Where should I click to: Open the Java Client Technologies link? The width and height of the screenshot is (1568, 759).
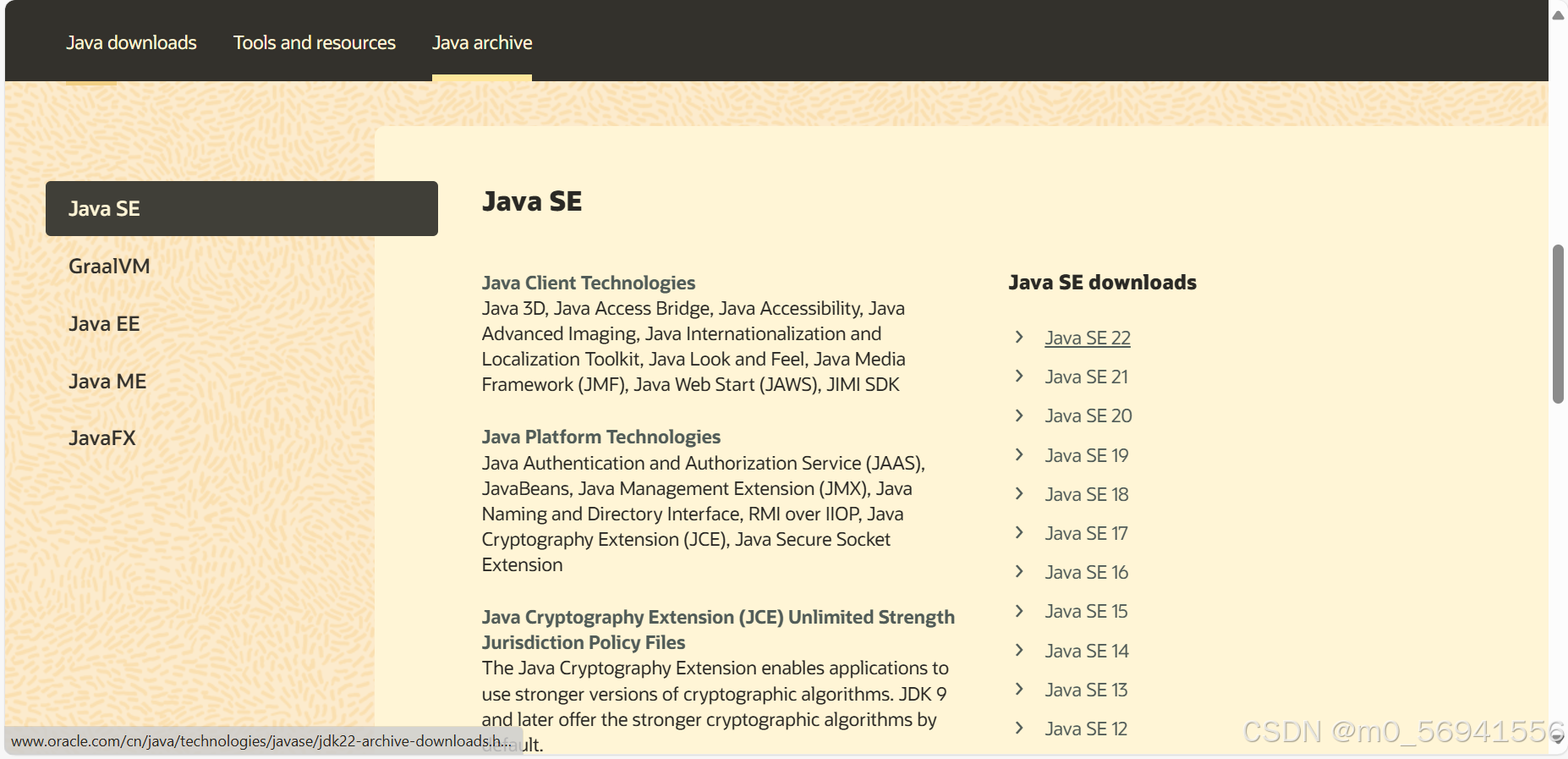[x=589, y=283]
